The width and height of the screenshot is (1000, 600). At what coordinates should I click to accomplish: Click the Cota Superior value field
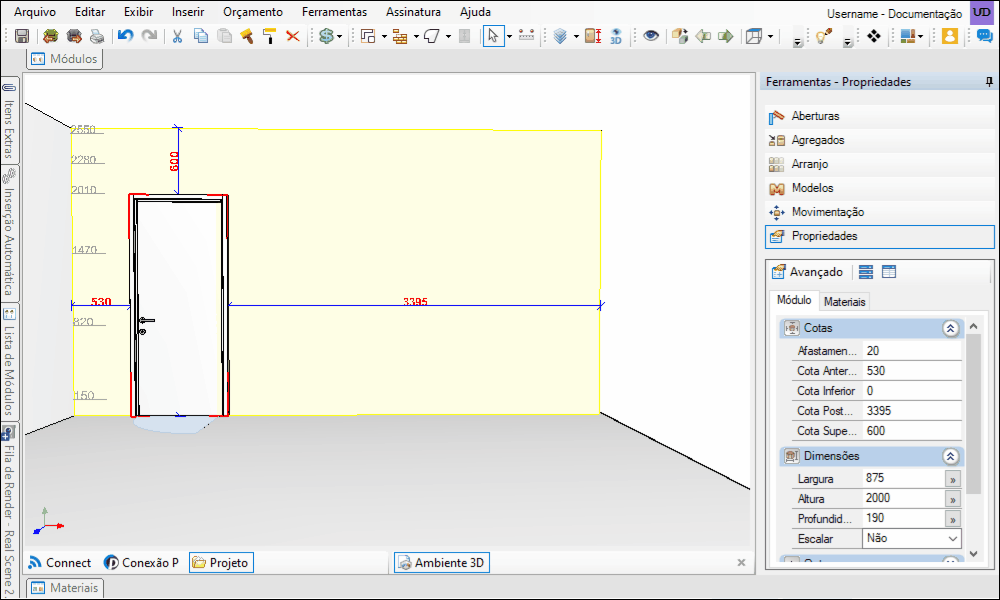tap(912, 431)
